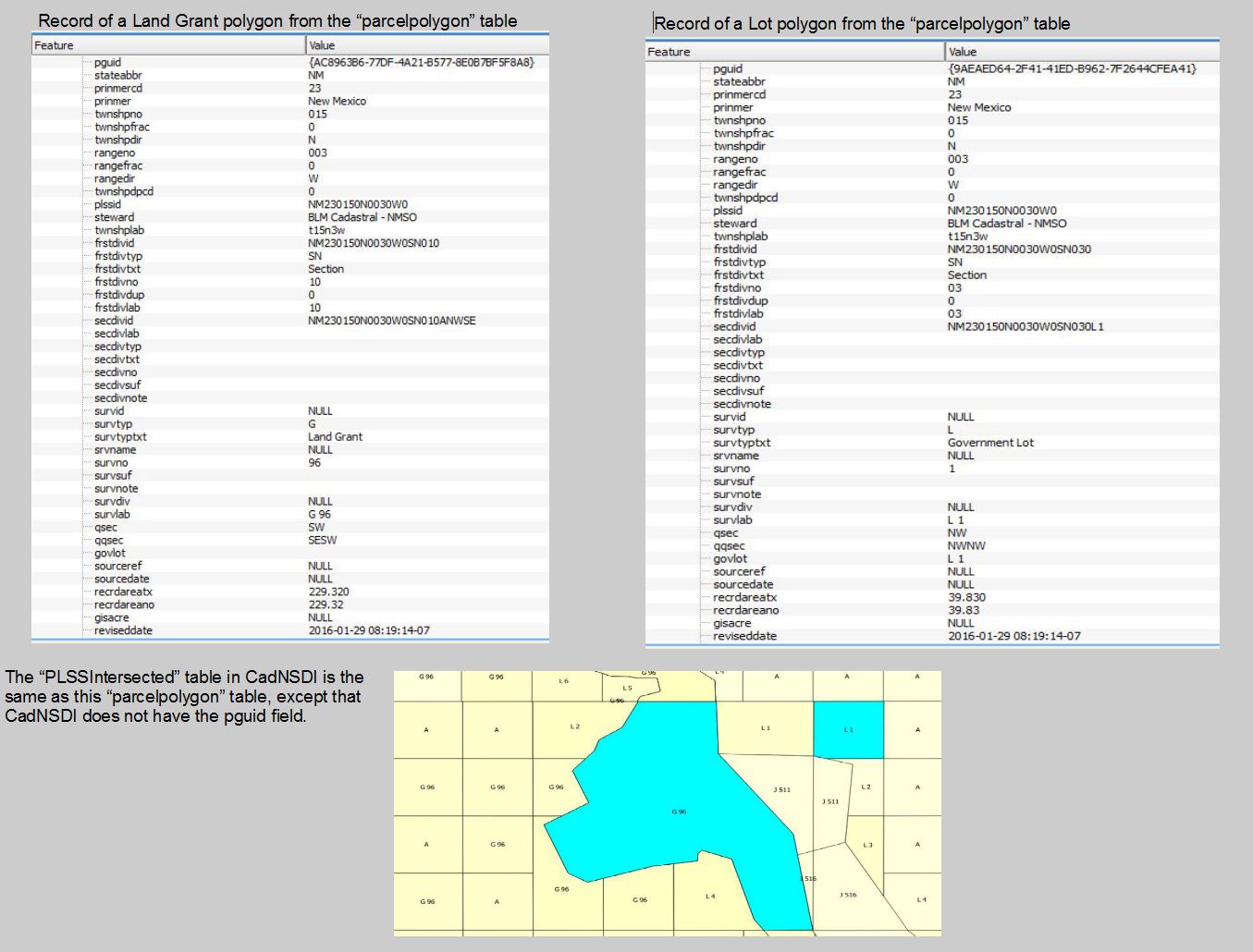Select survtyp value G in Land Grant table
This screenshot has height=952, width=1253.
(x=312, y=423)
